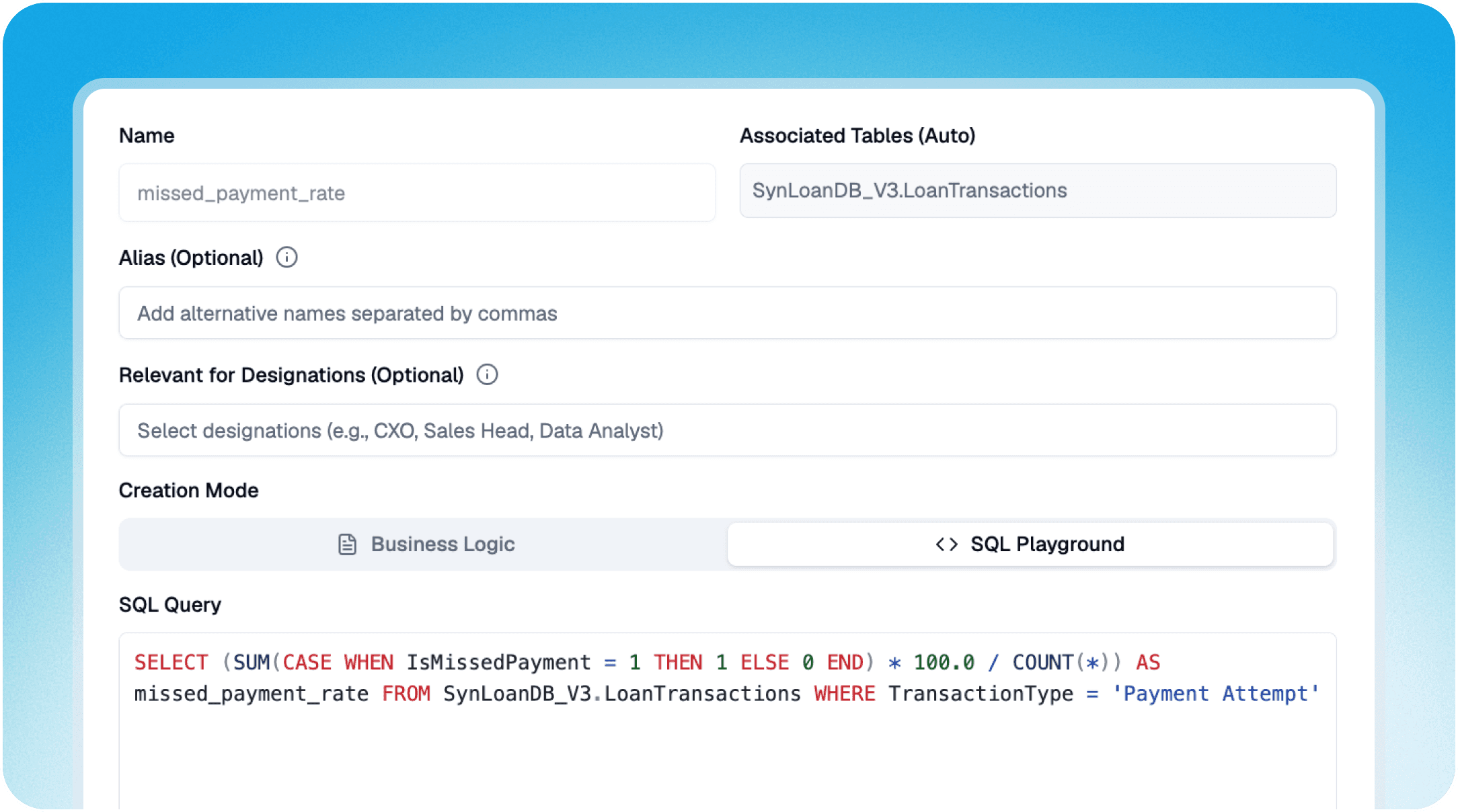Click the 'Payment Attempt' string in query
The width and height of the screenshot is (1458, 812).
(x=1215, y=694)
